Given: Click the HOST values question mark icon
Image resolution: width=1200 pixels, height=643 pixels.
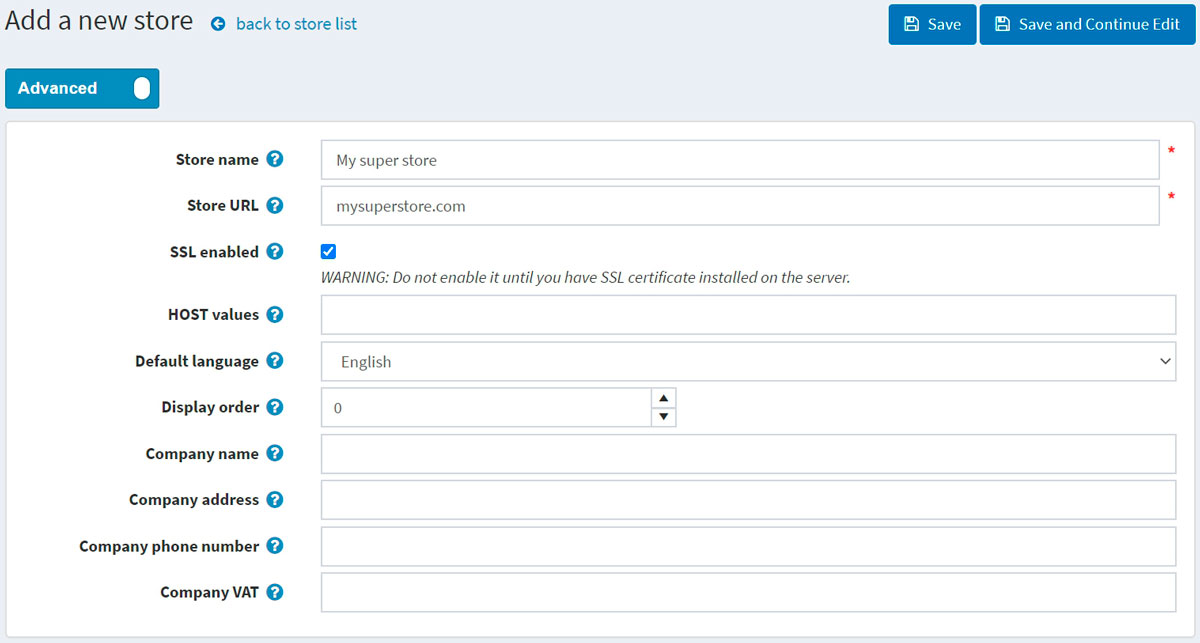Looking at the screenshot, I should tap(275, 315).
